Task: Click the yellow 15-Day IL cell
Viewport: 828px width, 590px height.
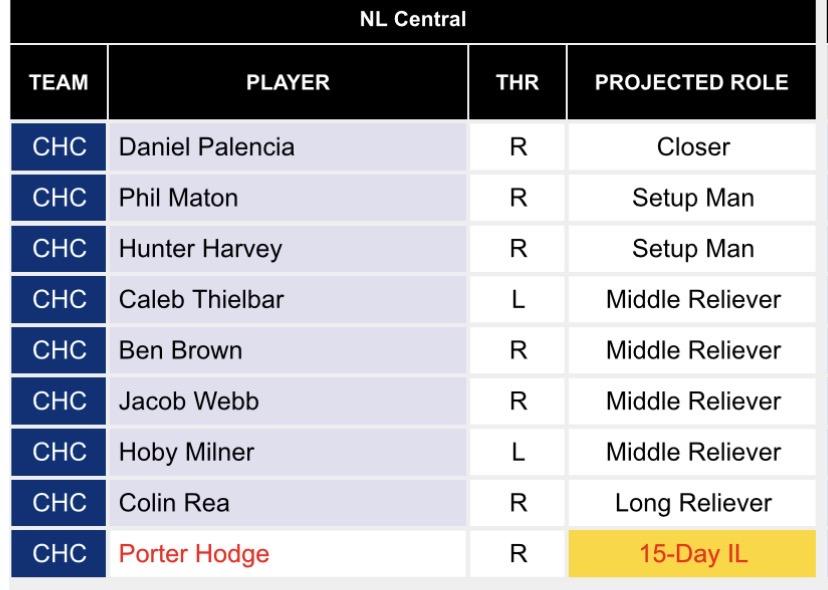Action: click(x=693, y=553)
